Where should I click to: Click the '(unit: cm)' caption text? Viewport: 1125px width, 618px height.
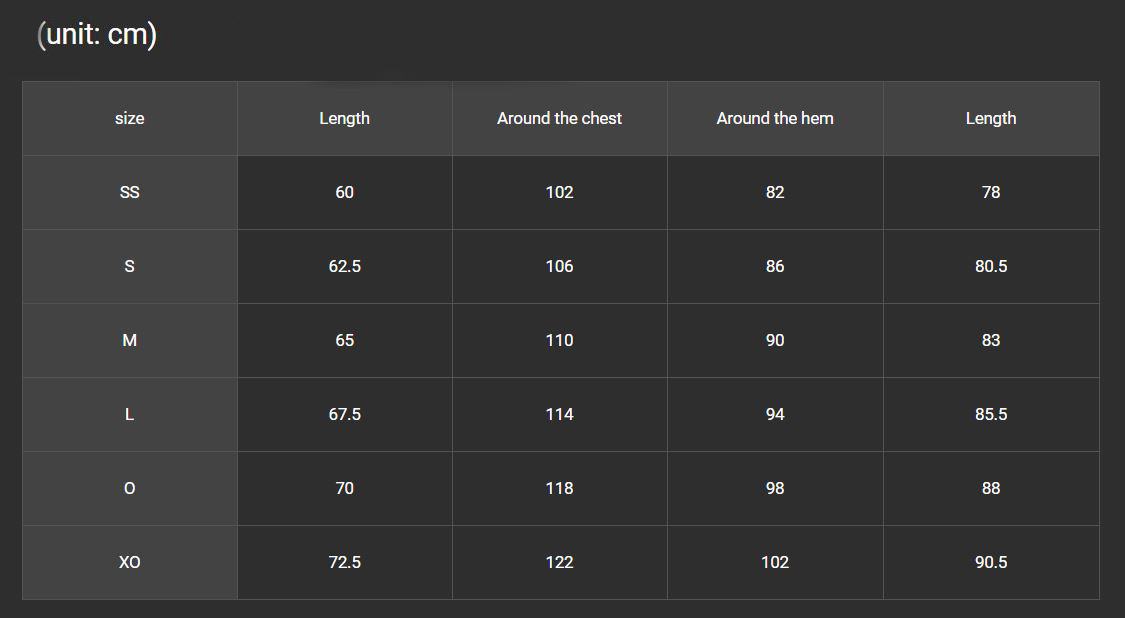[x=97, y=34]
